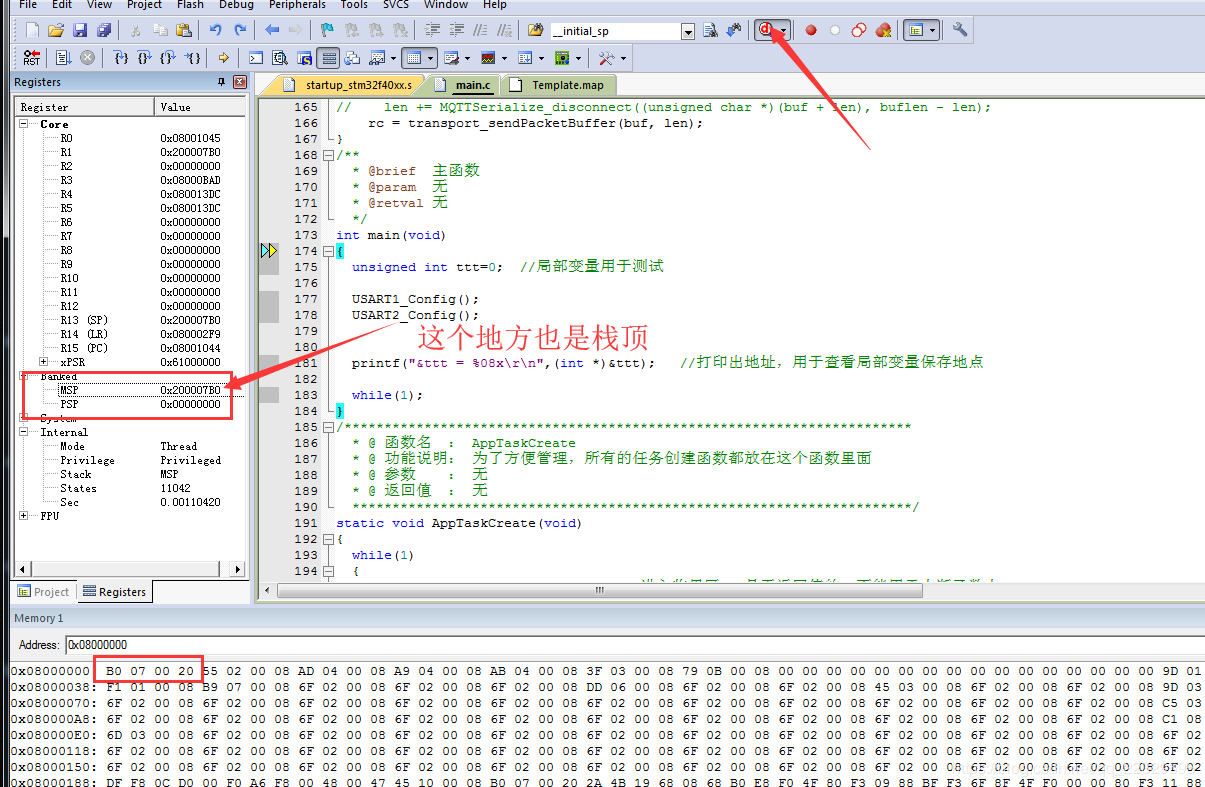Click the Save All icon
The width and height of the screenshot is (1205, 787).
(103, 31)
